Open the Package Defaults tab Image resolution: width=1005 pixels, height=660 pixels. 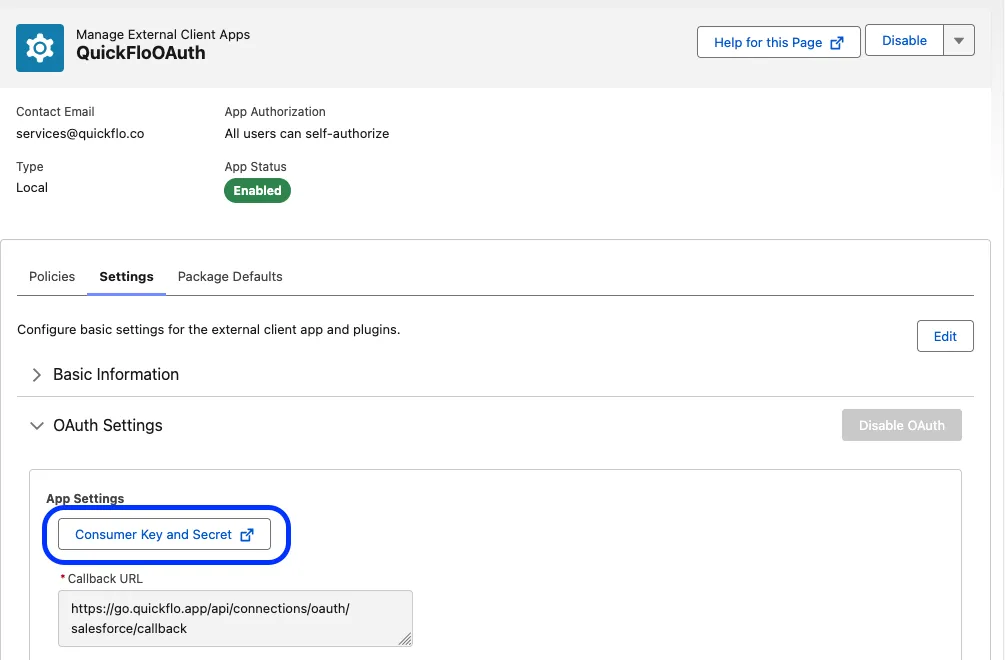tap(230, 276)
